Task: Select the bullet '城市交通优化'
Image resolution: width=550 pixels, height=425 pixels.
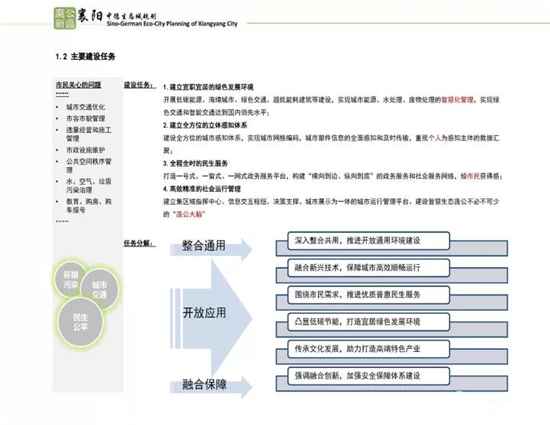Action: pos(85,107)
